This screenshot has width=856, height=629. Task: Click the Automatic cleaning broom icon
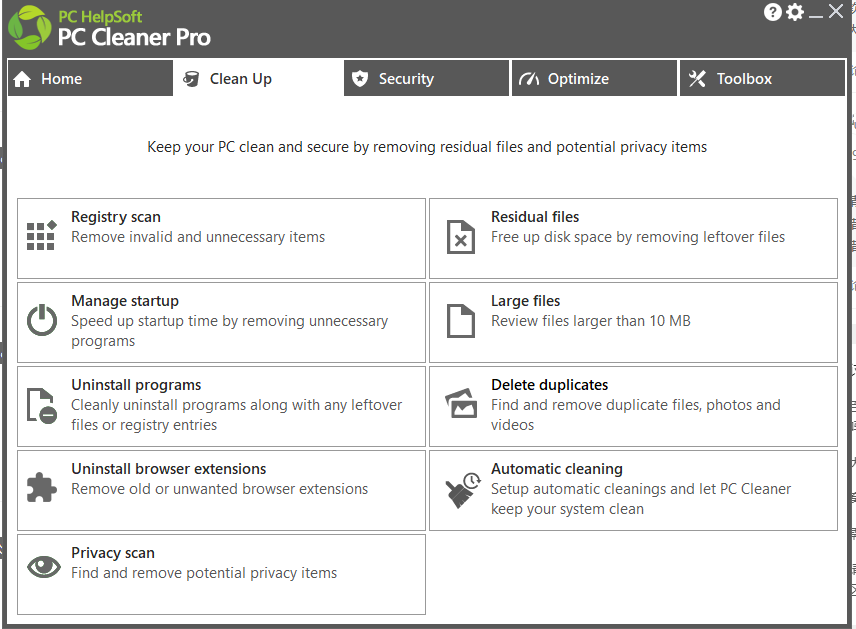462,489
